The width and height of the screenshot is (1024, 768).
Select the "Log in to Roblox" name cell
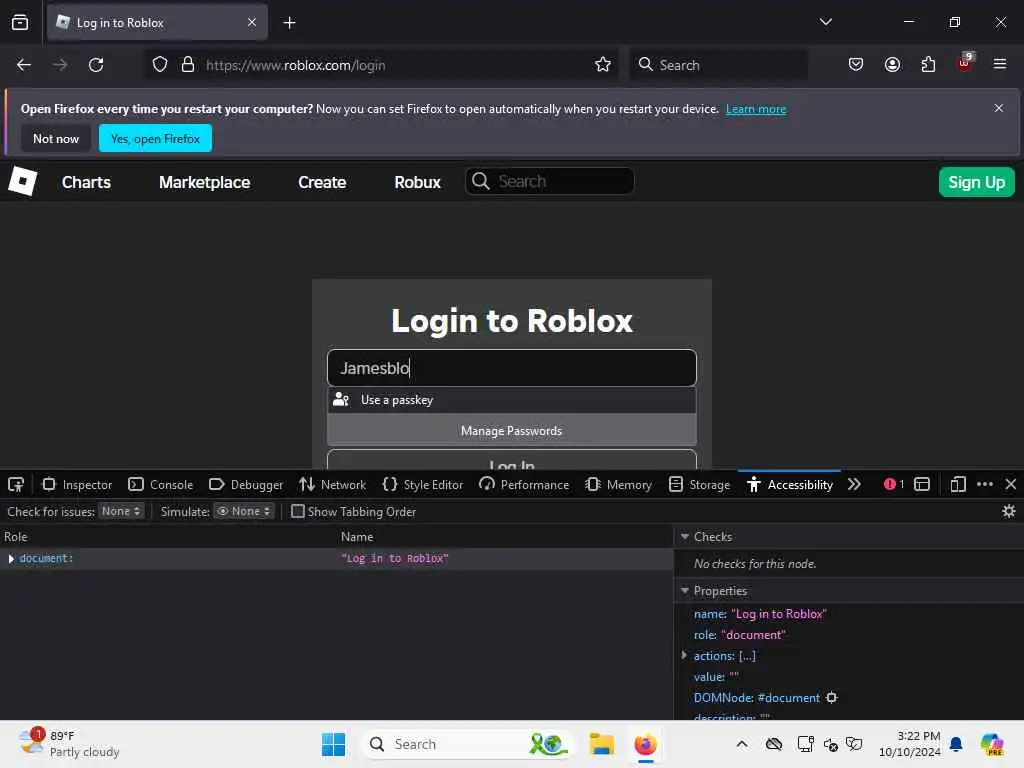(x=394, y=559)
